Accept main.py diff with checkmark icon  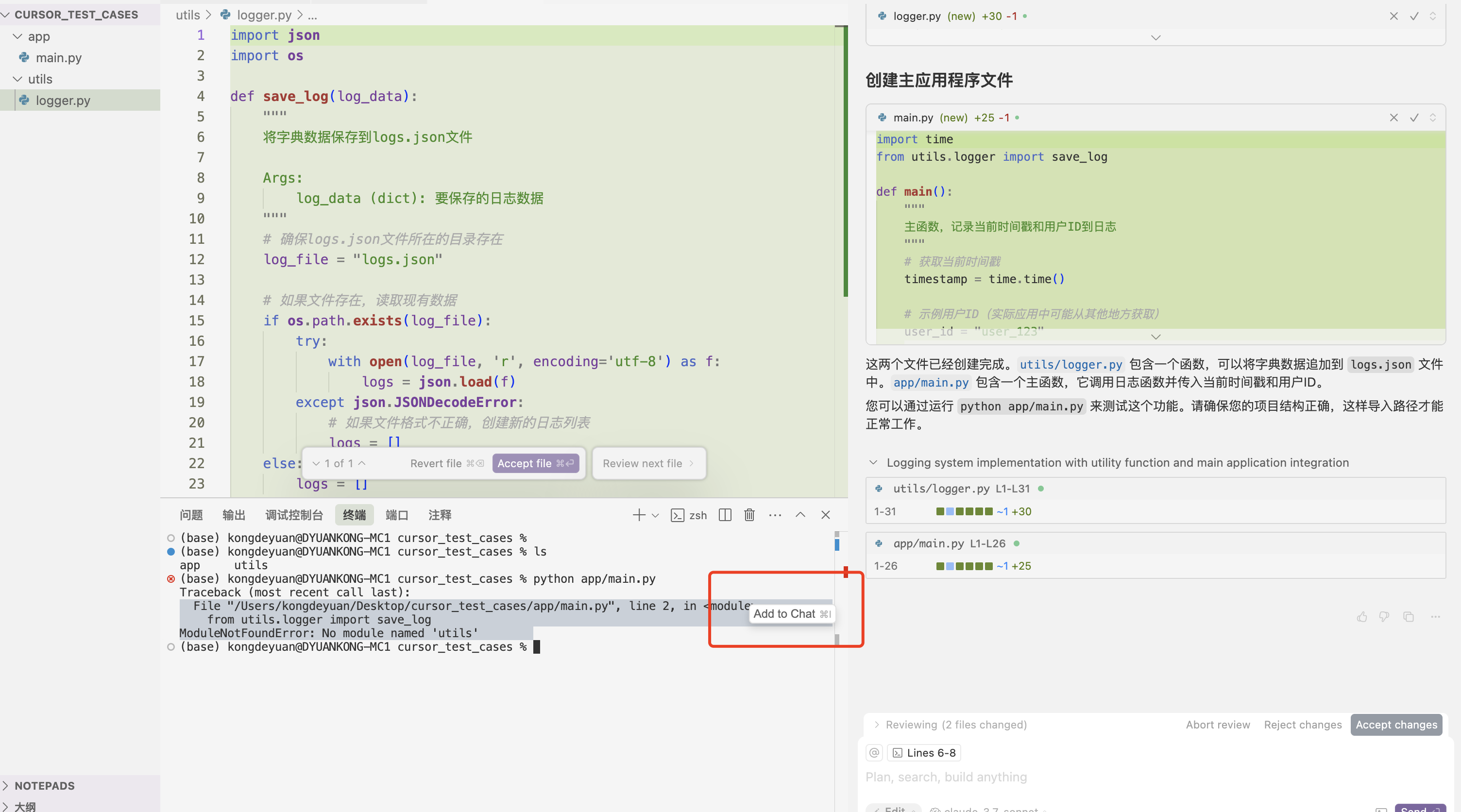click(1414, 118)
